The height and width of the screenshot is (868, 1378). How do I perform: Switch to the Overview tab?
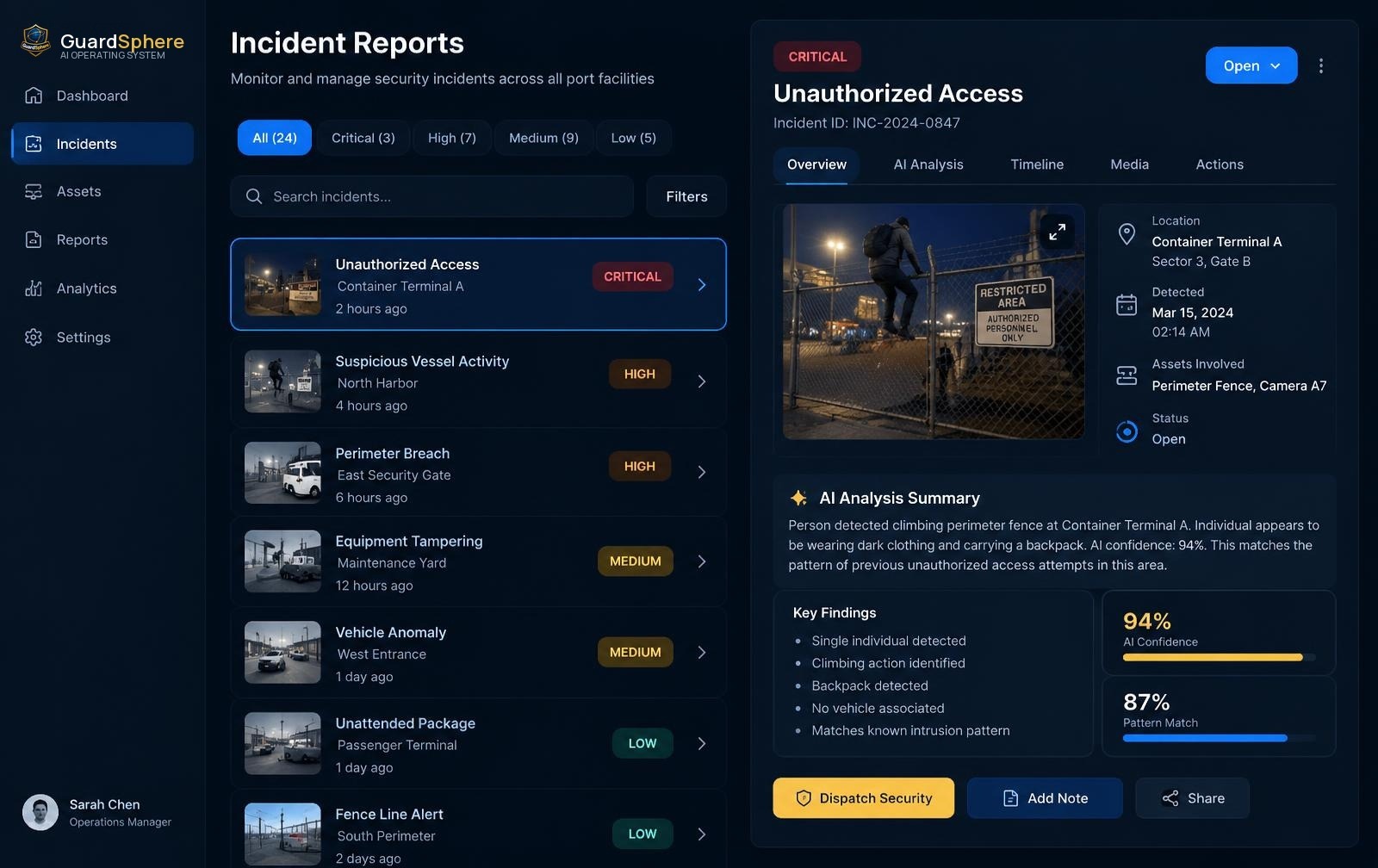pyautogui.click(x=816, y=164)
